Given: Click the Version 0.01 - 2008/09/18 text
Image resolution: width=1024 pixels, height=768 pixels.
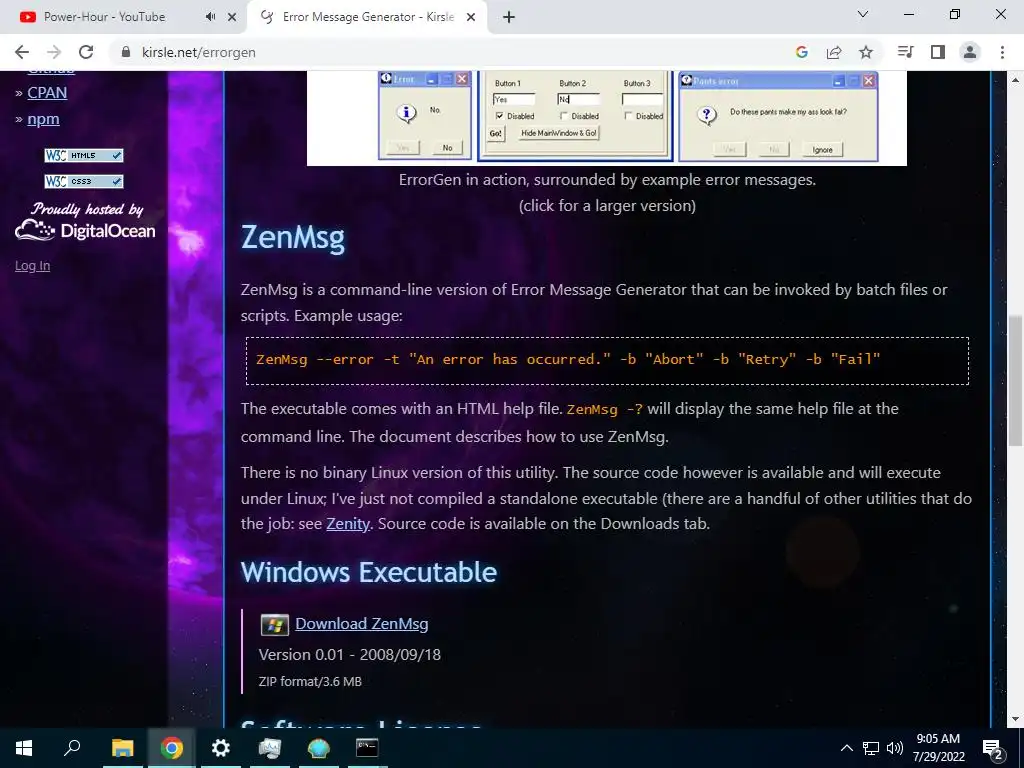Looking at the screenshot, I should click(x=349, y=654).
